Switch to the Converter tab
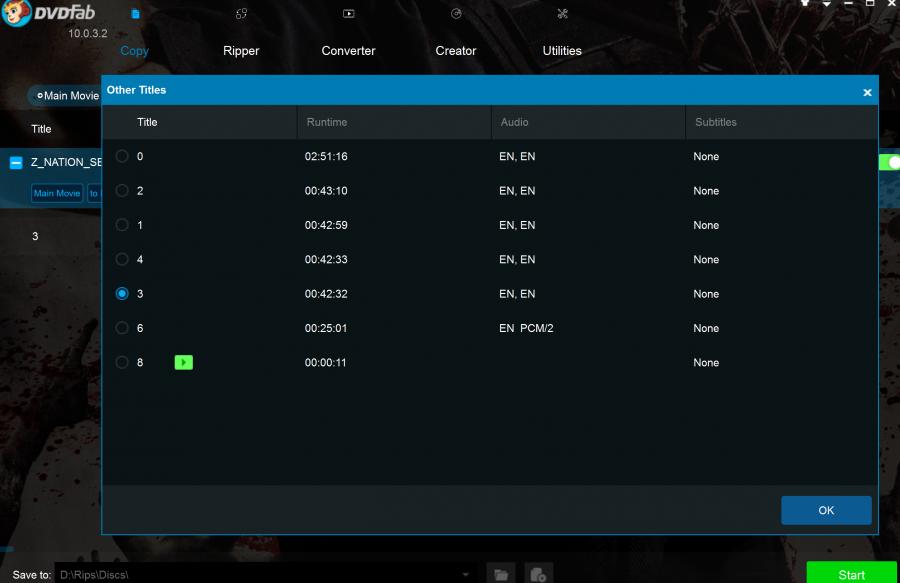This screenshot has width=900, height=583. (x=348, y=50)
